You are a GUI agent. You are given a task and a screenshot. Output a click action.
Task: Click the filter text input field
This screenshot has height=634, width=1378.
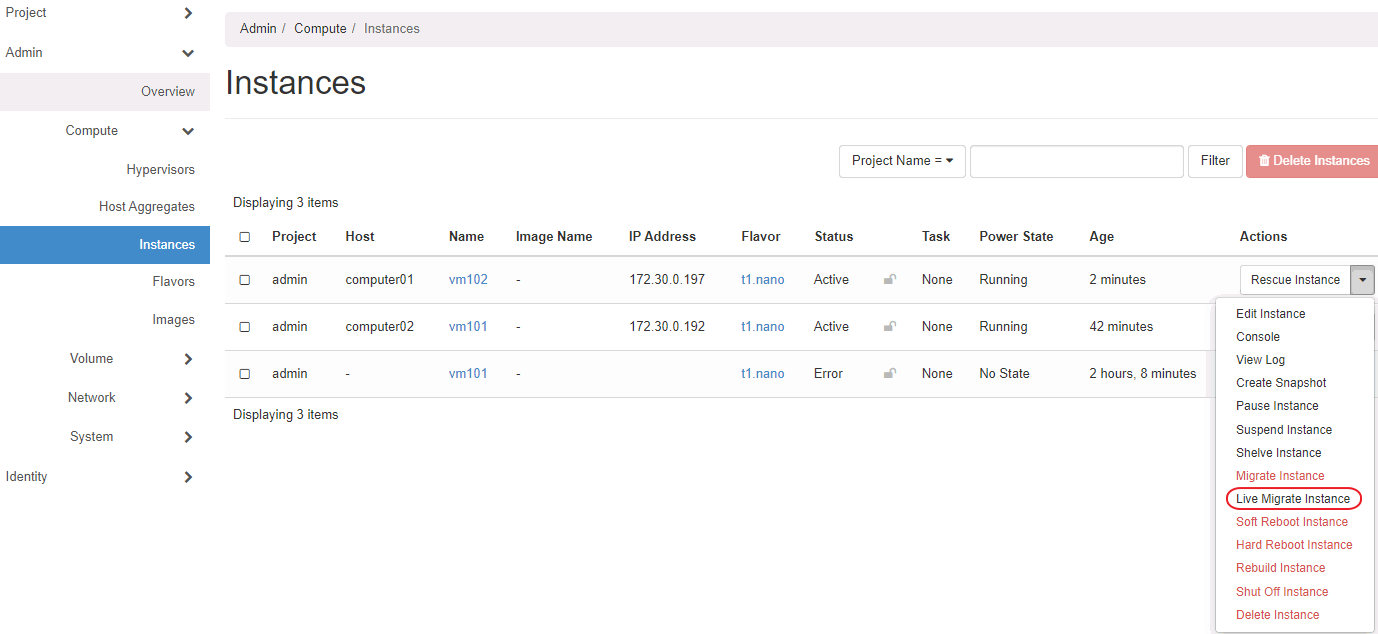pyautogui.click(x=1076, y=161)
